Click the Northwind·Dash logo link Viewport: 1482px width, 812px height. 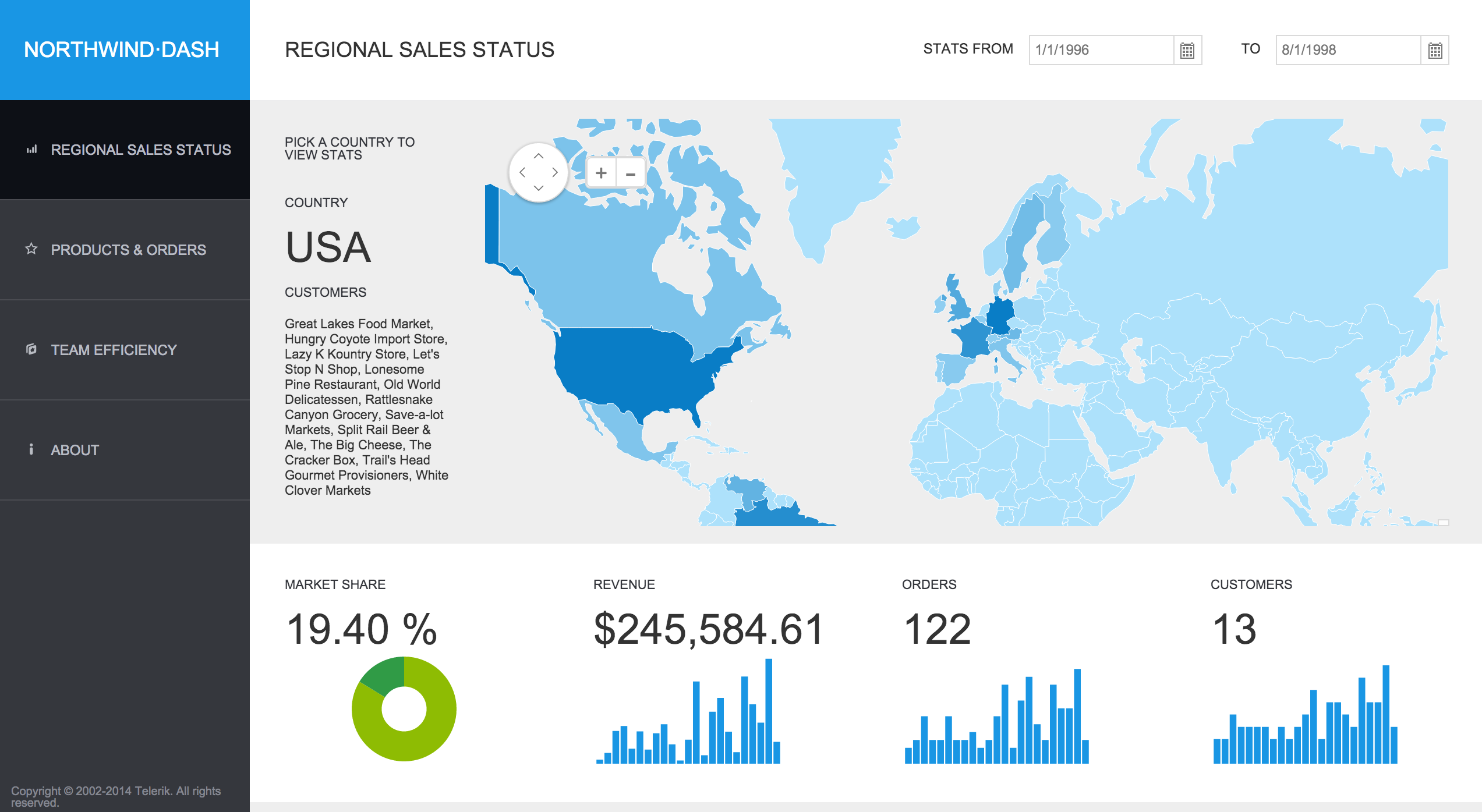coord(122,50)
